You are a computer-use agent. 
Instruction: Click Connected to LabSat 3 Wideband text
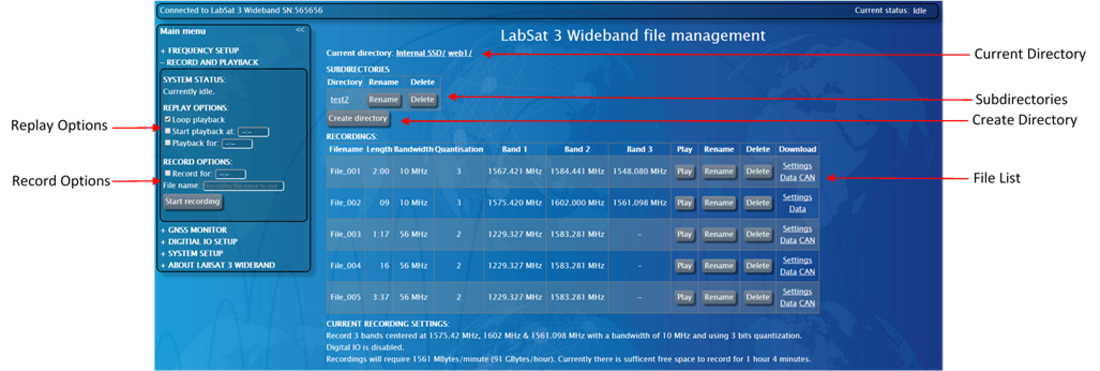(x=241, y=11)
